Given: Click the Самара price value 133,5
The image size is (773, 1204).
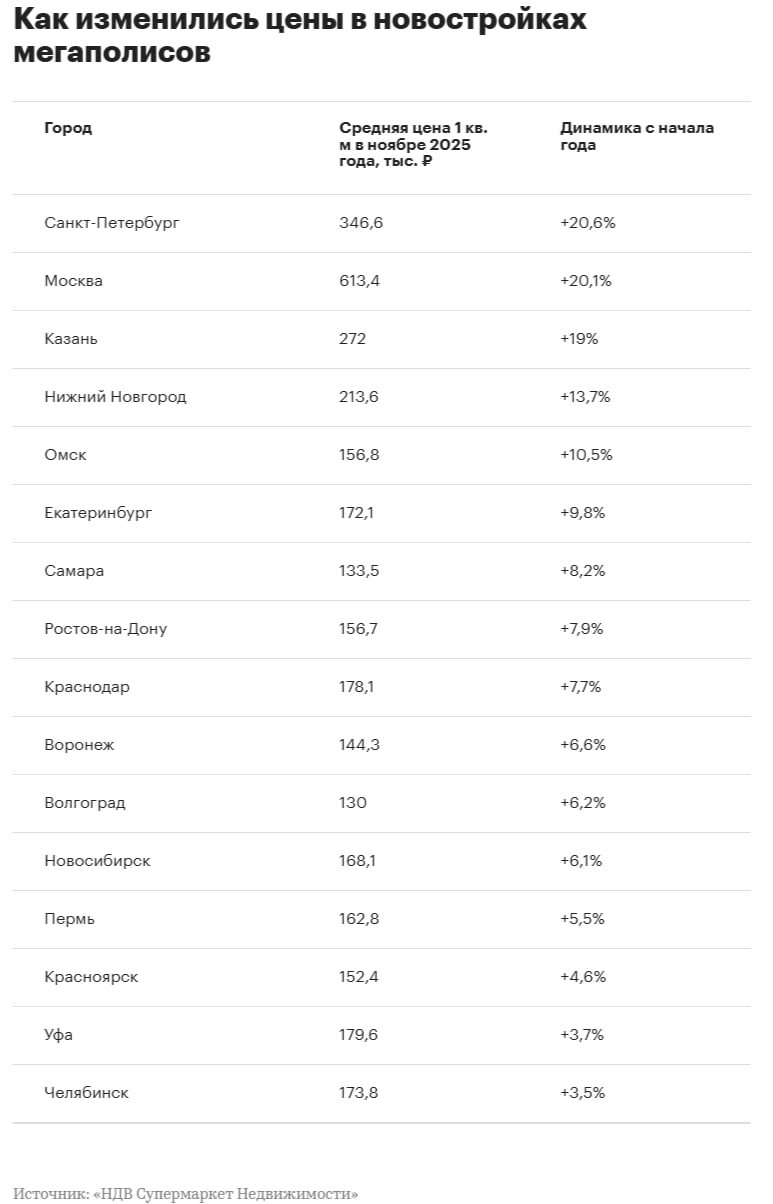Looking at the screenshot, I should point(359,571).
